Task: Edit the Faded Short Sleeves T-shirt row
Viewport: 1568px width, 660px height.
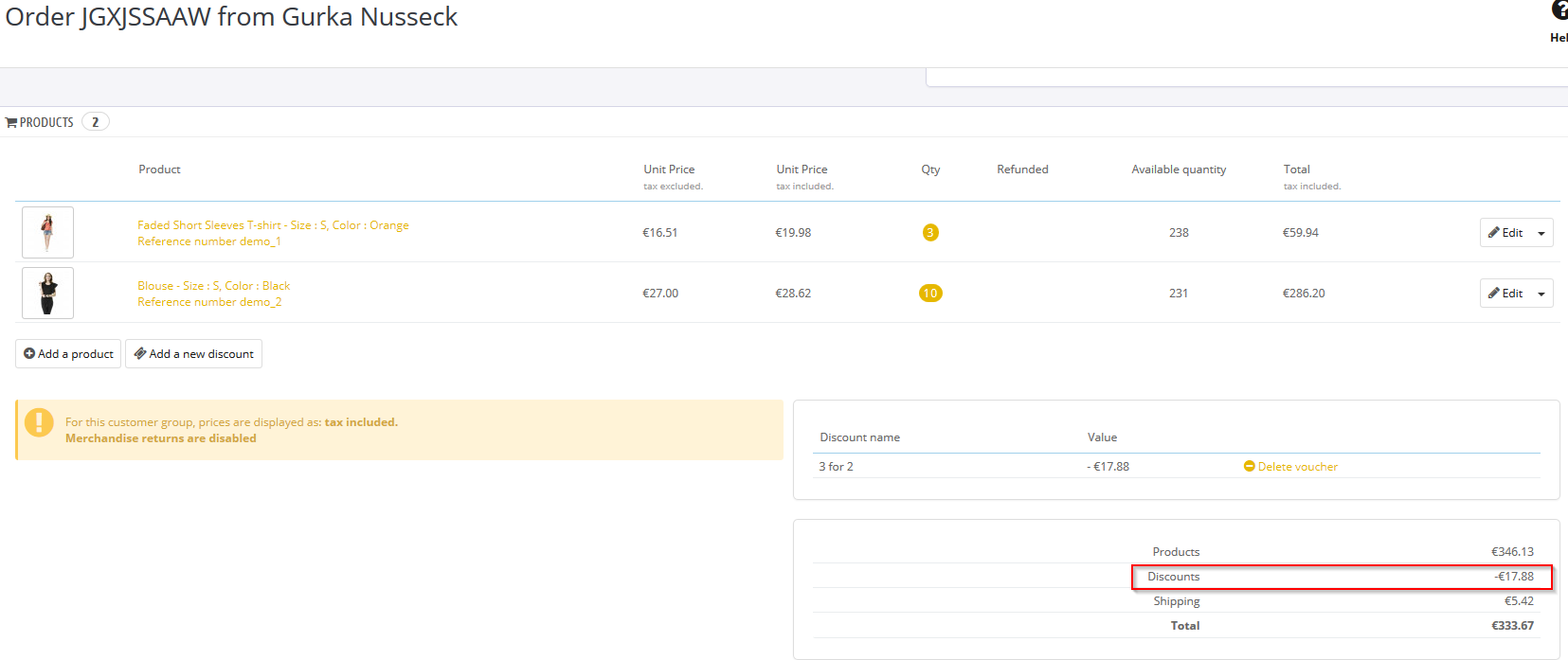Action: (1505, 233)
